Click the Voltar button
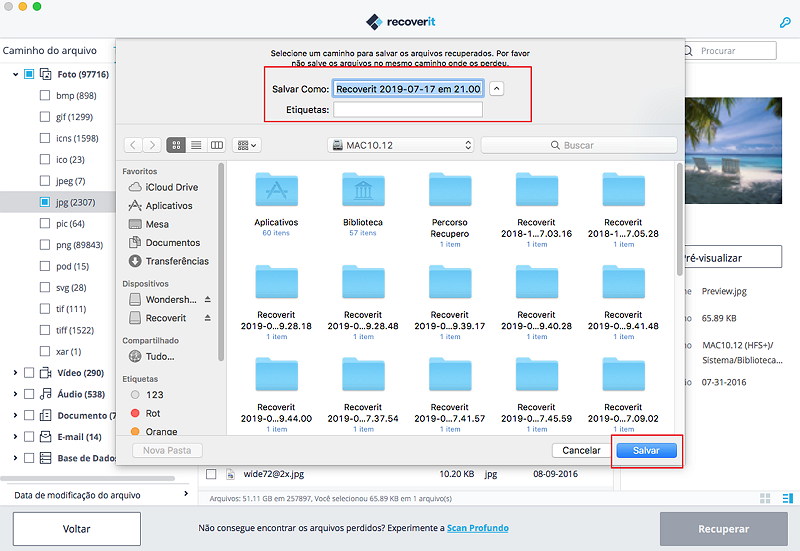Screen dimensions: 800x551 coord(77,529)
